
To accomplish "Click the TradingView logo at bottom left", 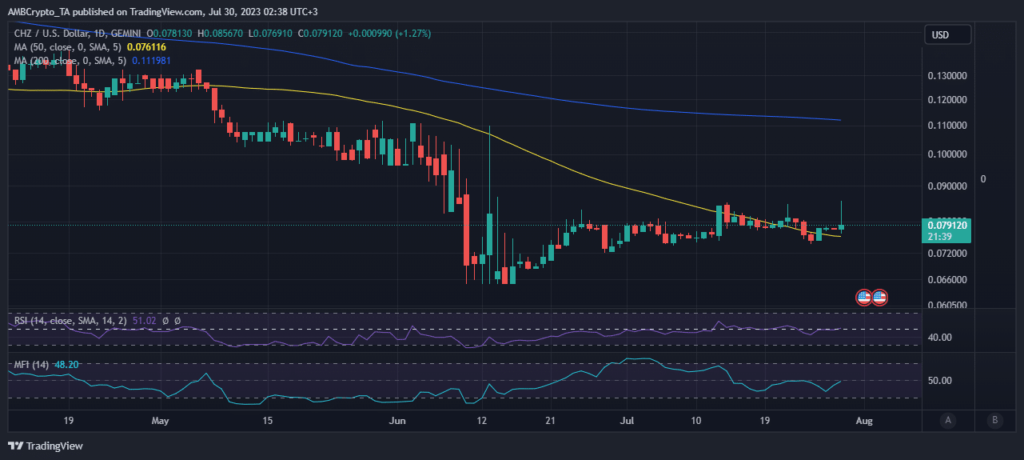I will 47,446.
